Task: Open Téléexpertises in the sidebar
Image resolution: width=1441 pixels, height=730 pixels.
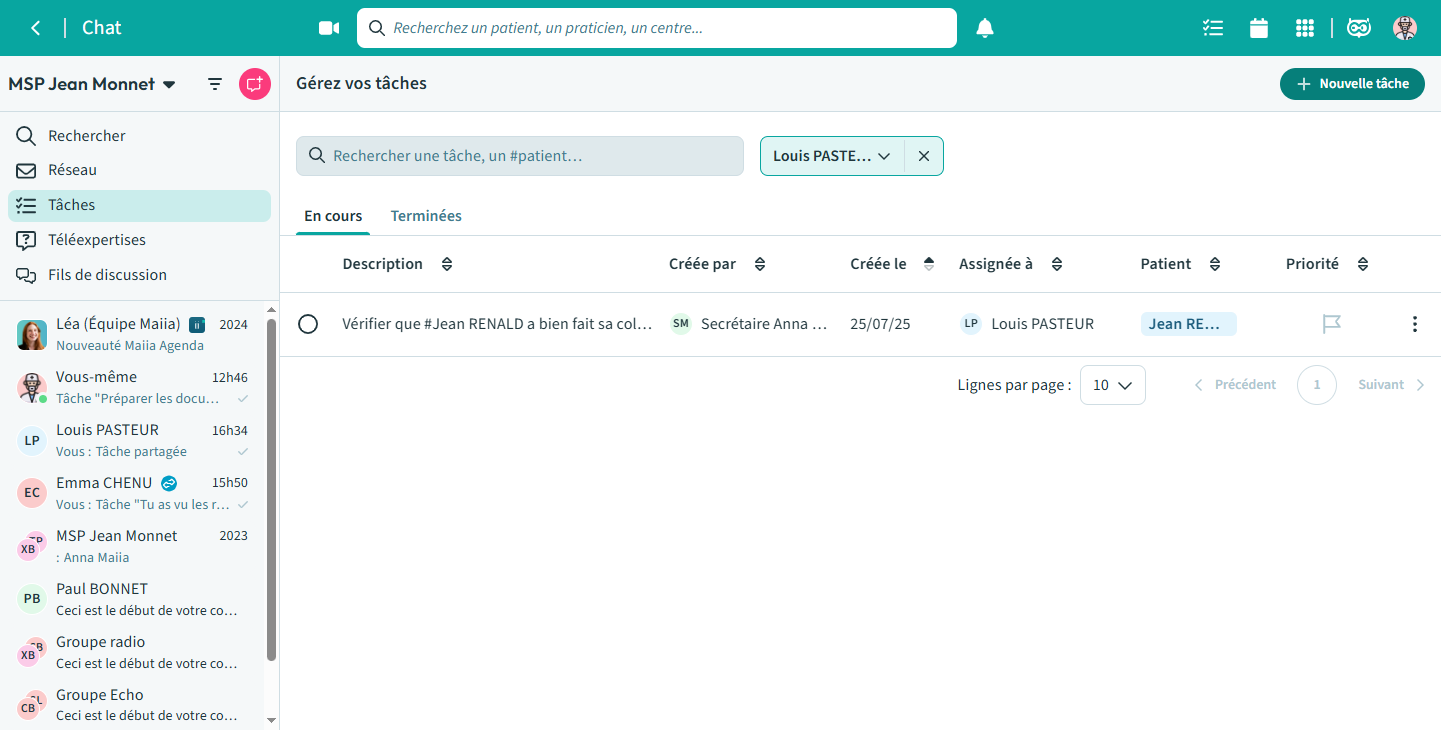Action: [x=97, y=240]
